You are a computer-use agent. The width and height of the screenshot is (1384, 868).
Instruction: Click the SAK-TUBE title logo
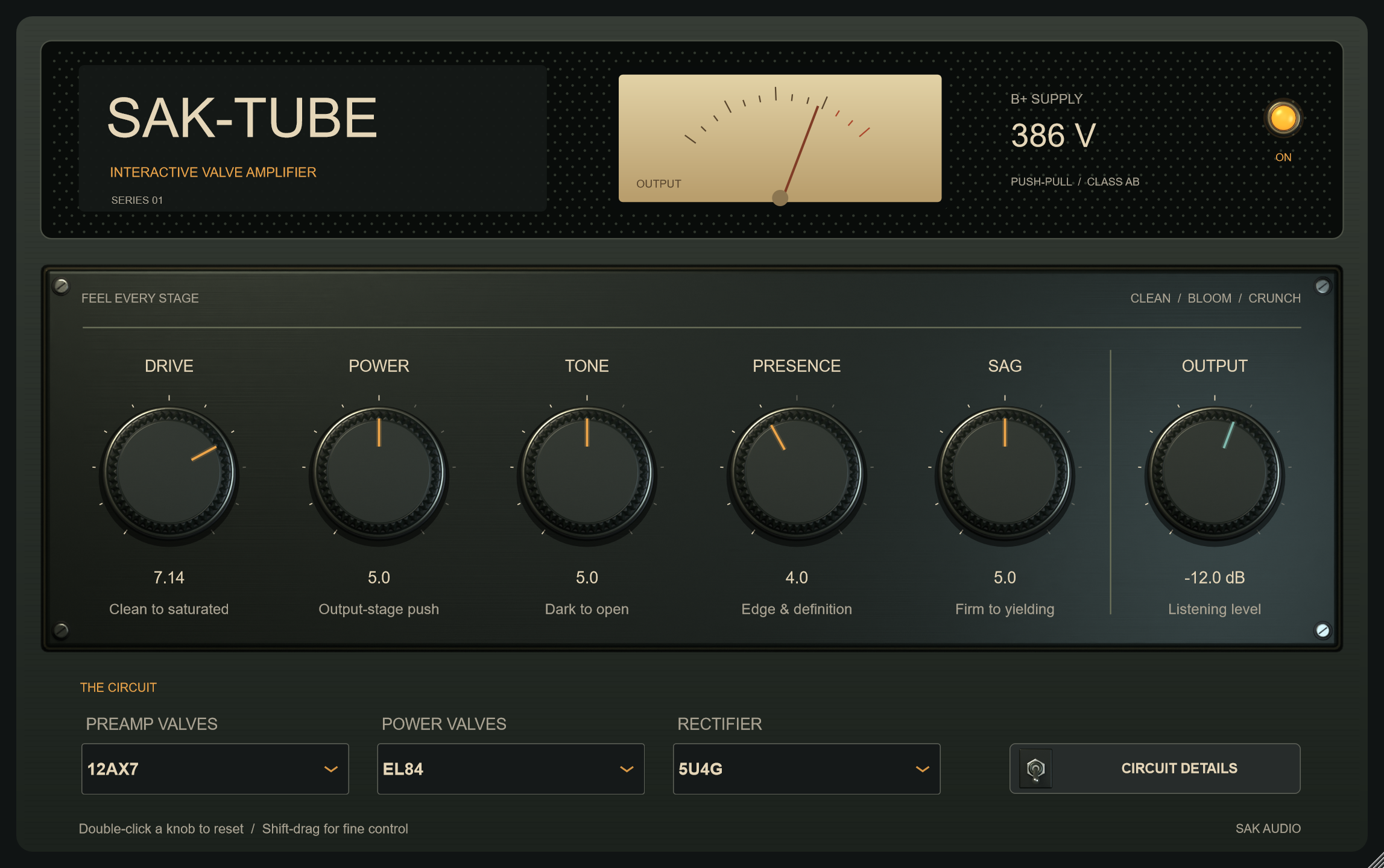tap(242, 118)
